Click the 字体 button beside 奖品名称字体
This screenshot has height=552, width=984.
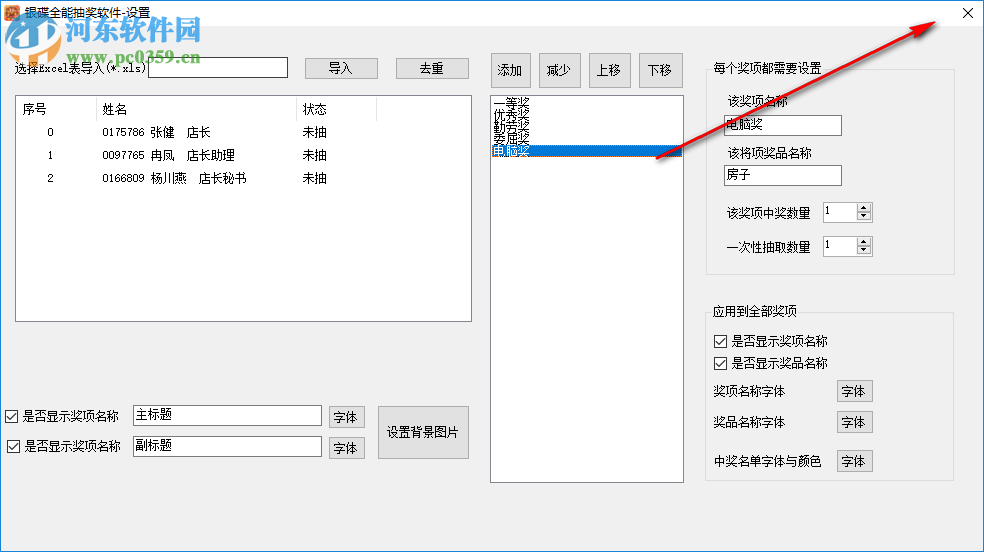(x=855, y=422)
